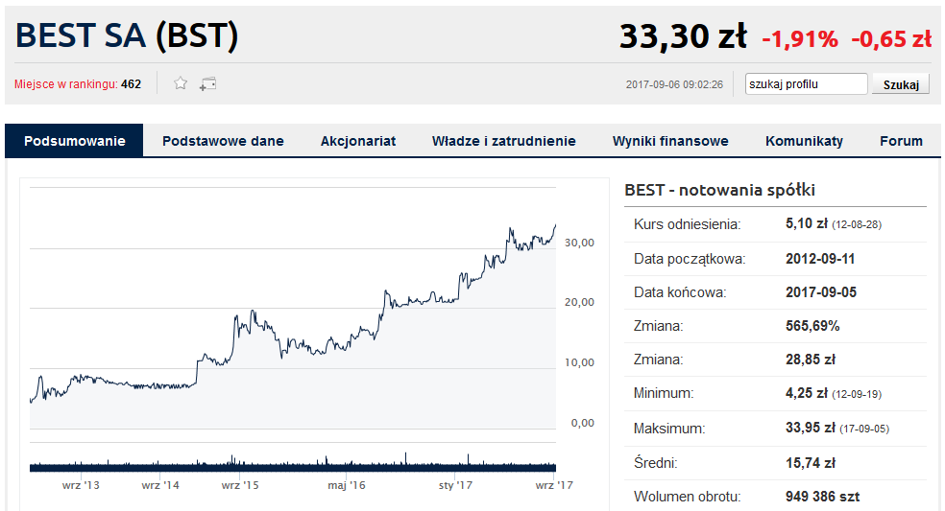Open the Komunikaty tab

[x=804, y=141]
